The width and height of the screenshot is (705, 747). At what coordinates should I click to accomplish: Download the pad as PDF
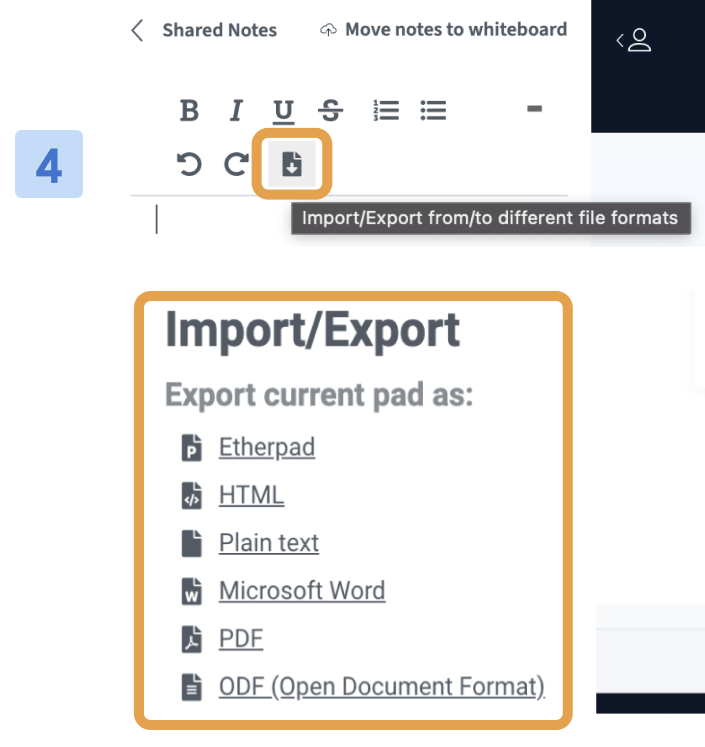(x=241, y=639)
